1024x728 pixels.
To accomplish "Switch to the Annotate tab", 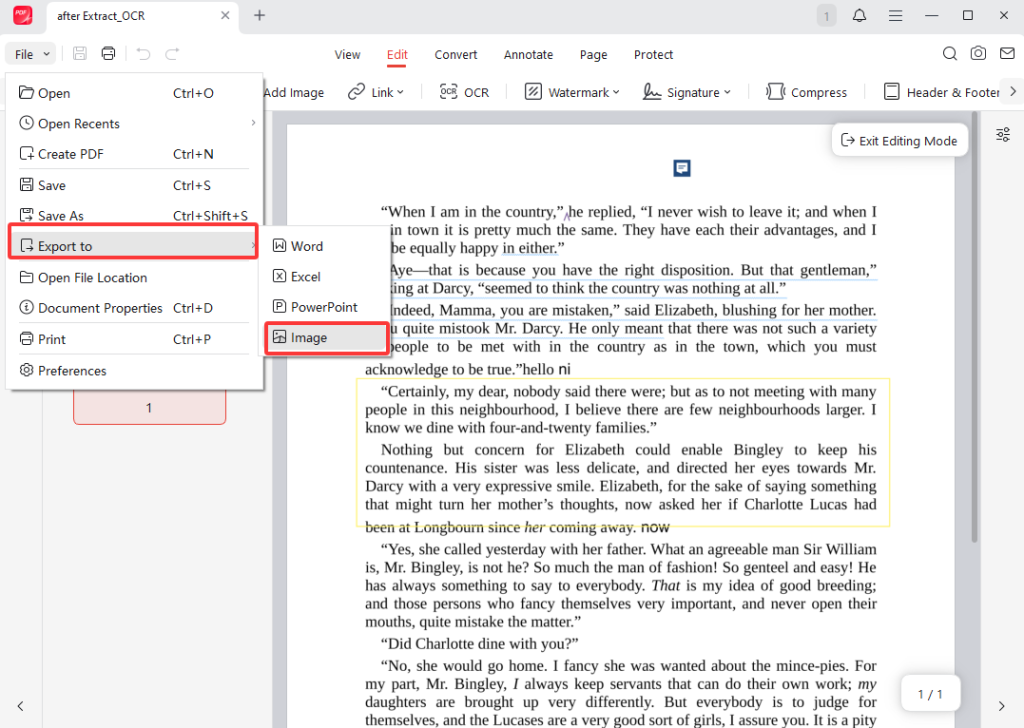I will pyautogui.click(x=528, y=55).
